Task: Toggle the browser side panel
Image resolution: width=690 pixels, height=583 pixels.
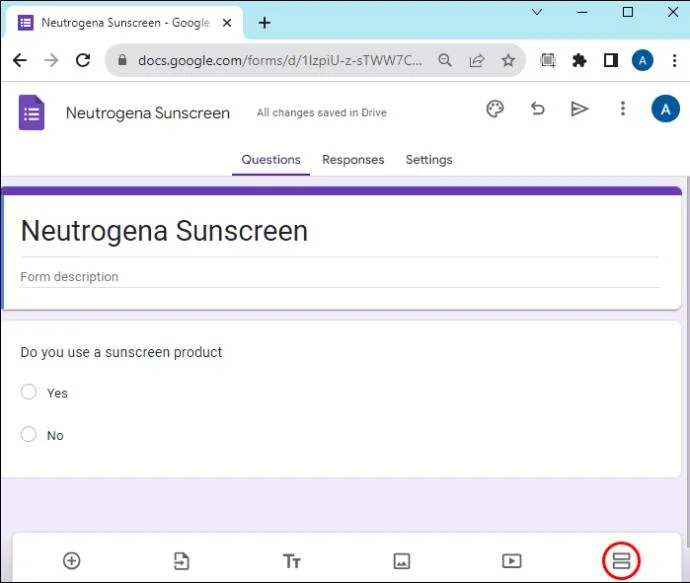Action: click(x=611, y=60)
